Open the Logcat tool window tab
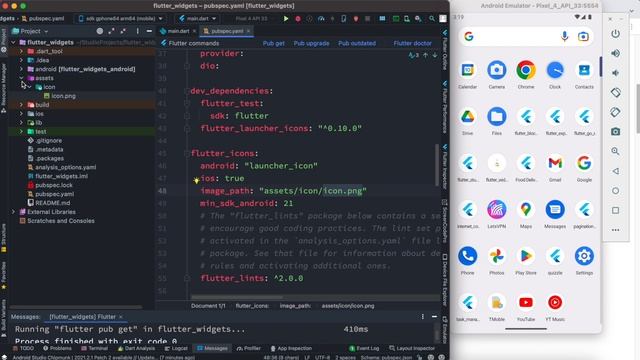640x360 pixels. [176, 348]
